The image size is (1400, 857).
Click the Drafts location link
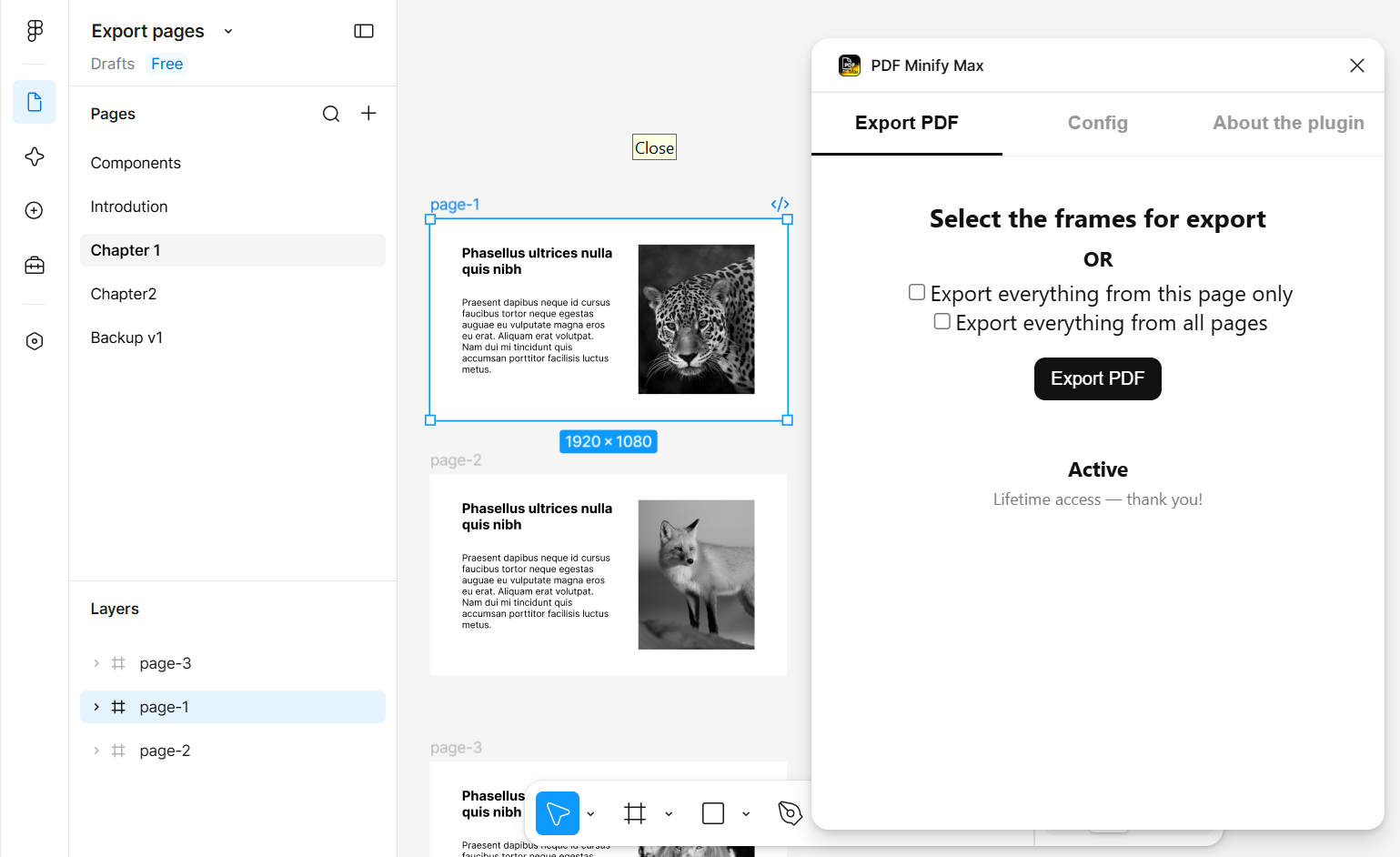coord(113,64)
